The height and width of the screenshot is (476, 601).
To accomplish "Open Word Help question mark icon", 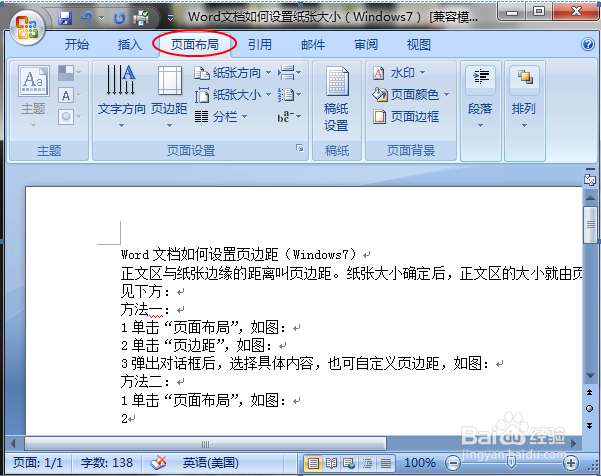I will pos(588,44).
